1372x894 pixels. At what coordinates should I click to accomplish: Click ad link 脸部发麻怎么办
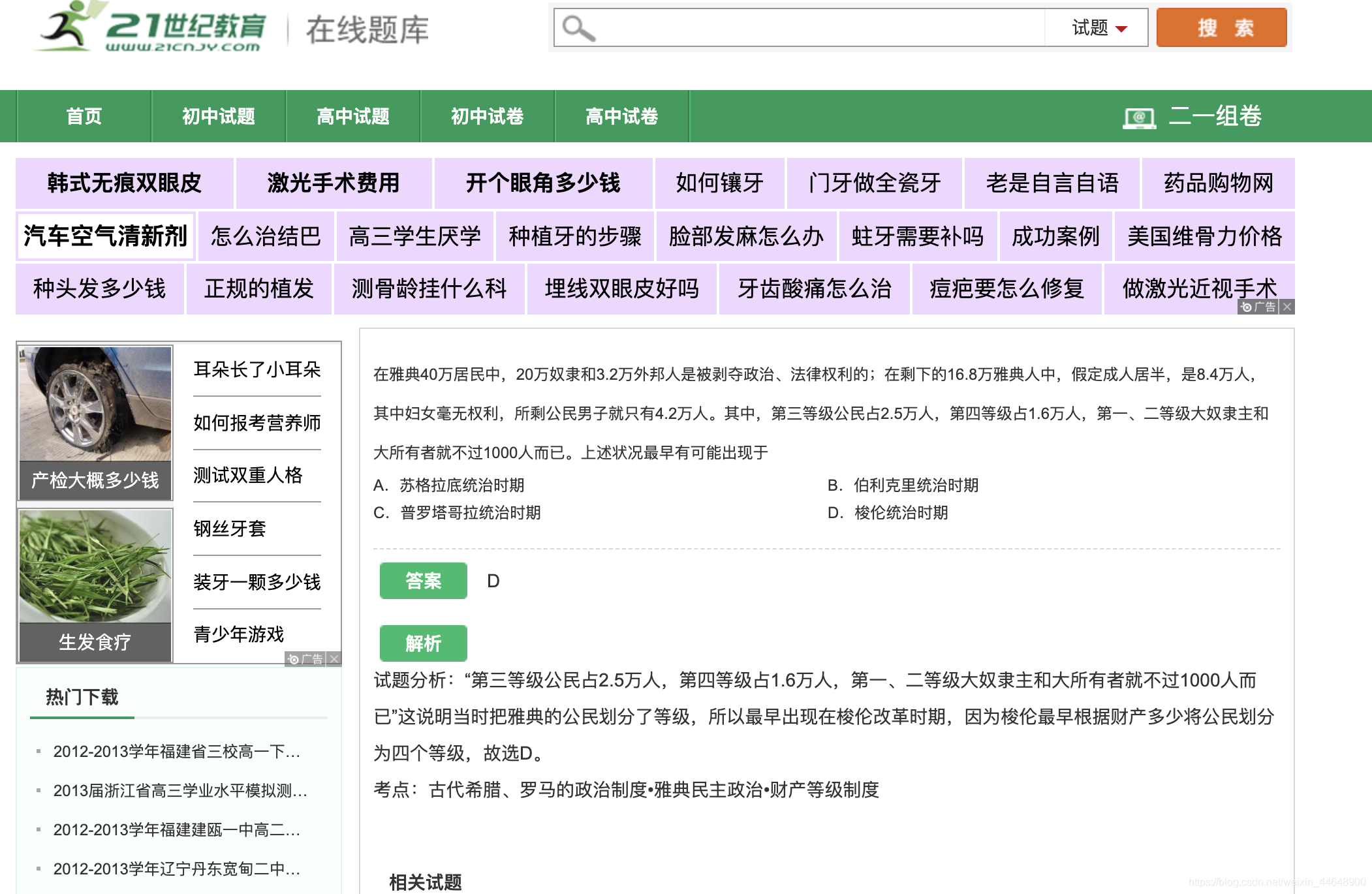746,236
